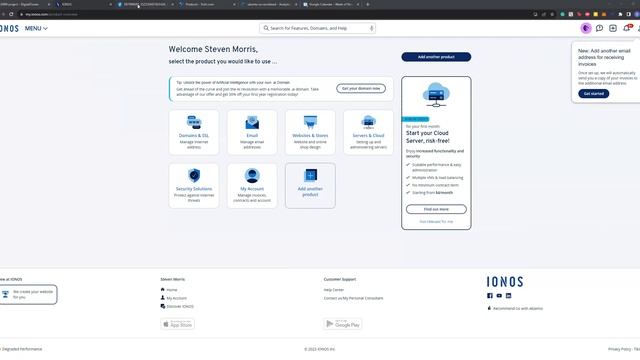
Task: Click the home icon beside footer Home
Action: pyautogui.click(x=162, y=289)
